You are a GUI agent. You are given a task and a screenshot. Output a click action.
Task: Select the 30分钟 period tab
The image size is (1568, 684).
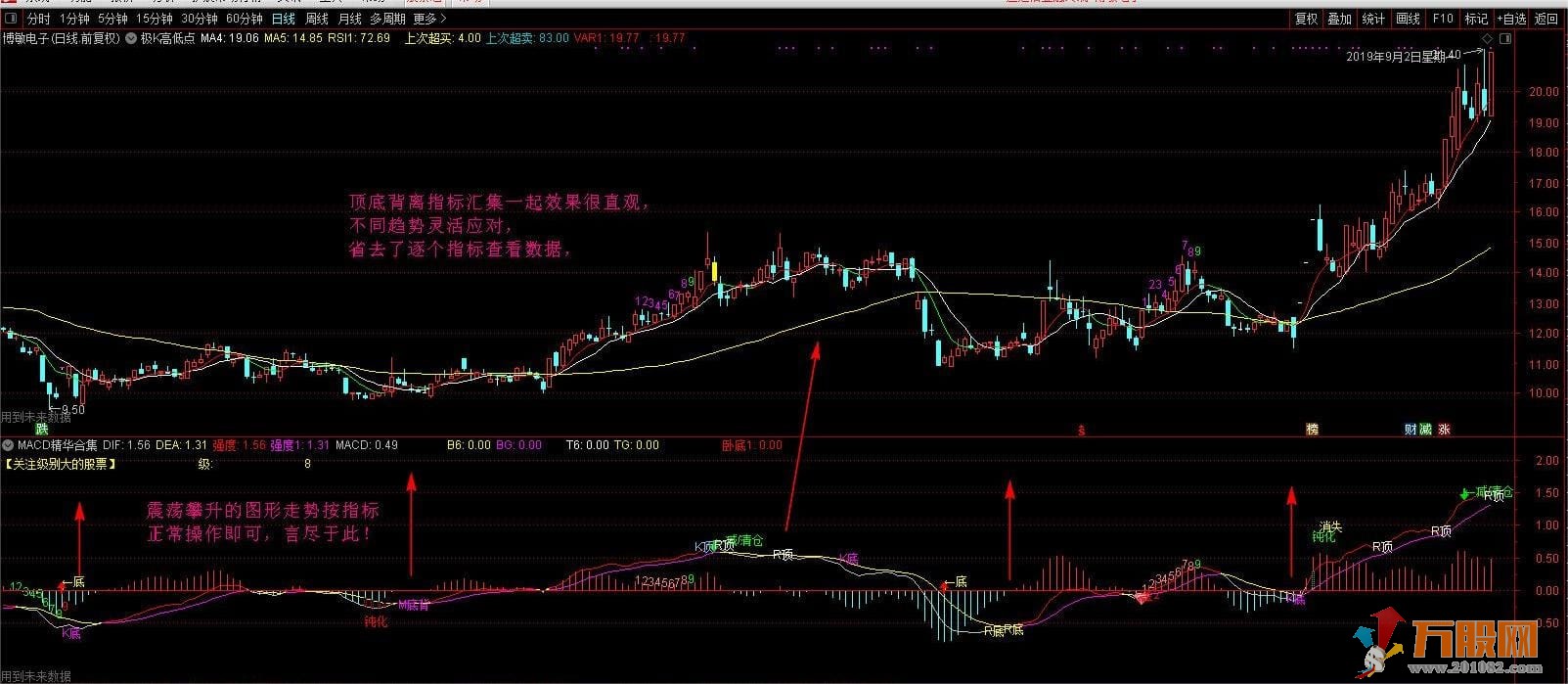point(200,19)
